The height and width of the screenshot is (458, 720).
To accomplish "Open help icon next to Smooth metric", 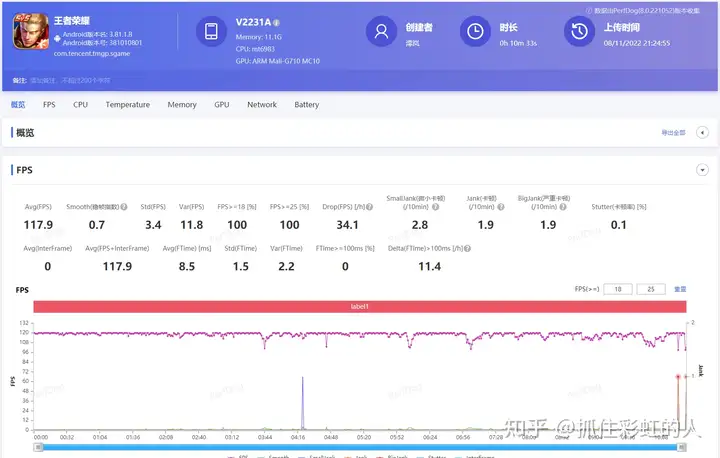I will [124, 207].
